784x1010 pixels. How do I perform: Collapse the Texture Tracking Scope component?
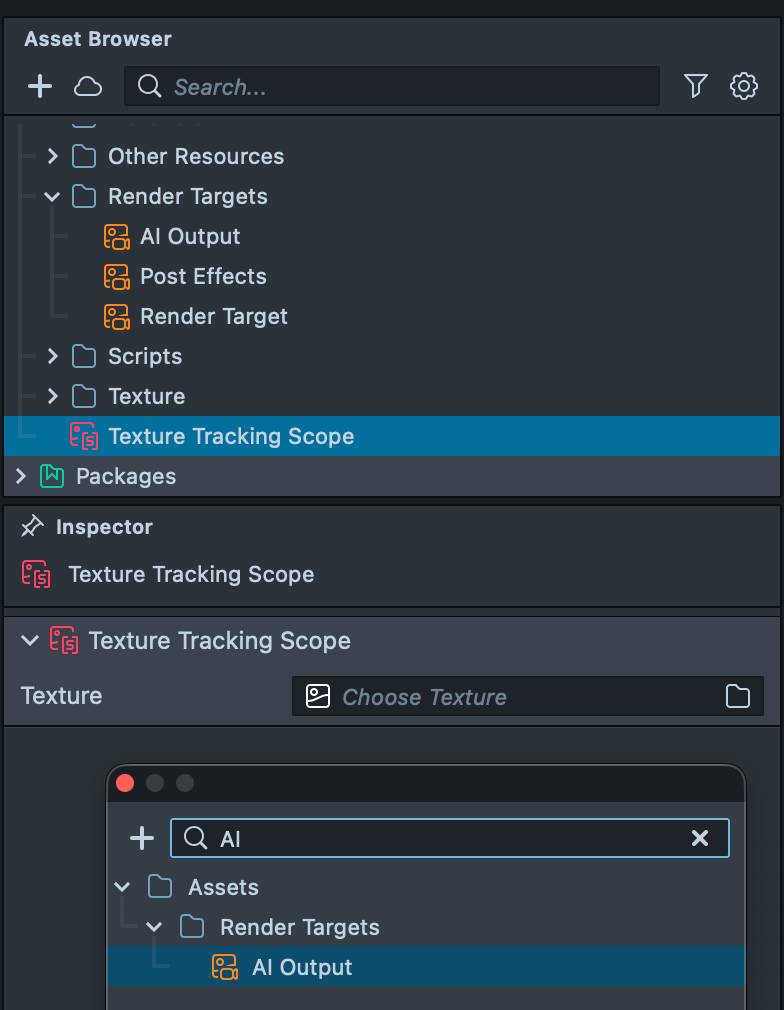pyautogui.click(x=29, y=641)
